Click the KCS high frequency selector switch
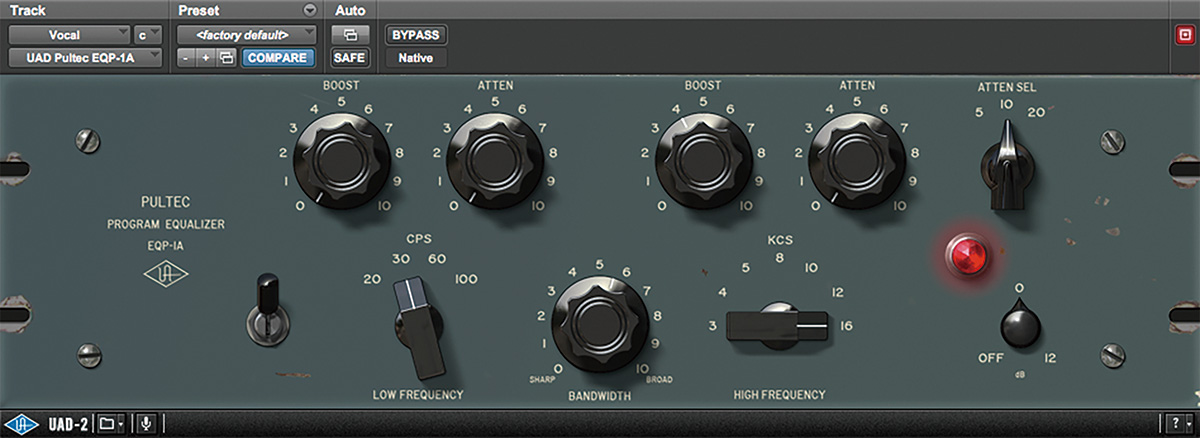This screenshot has height=438, width=1200. (776, 325)
